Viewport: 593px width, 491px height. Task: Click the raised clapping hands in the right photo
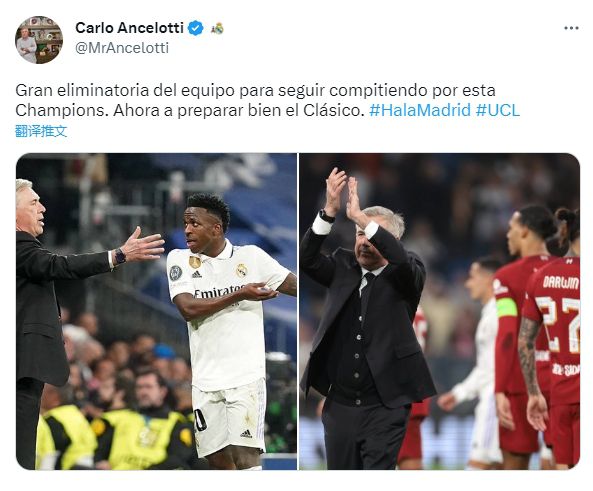click(x=344, y=195)
